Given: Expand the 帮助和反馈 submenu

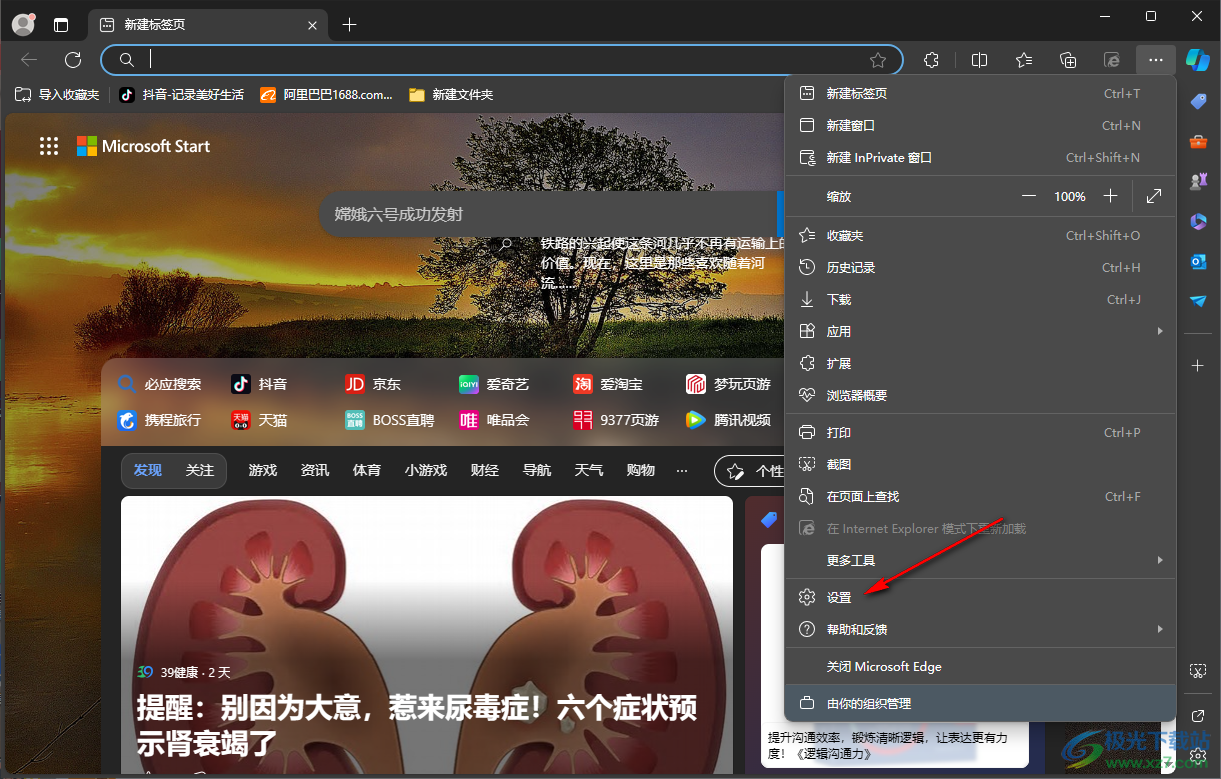Looking at the screenshot, I should pyautogui.click(x=980, y=629).
